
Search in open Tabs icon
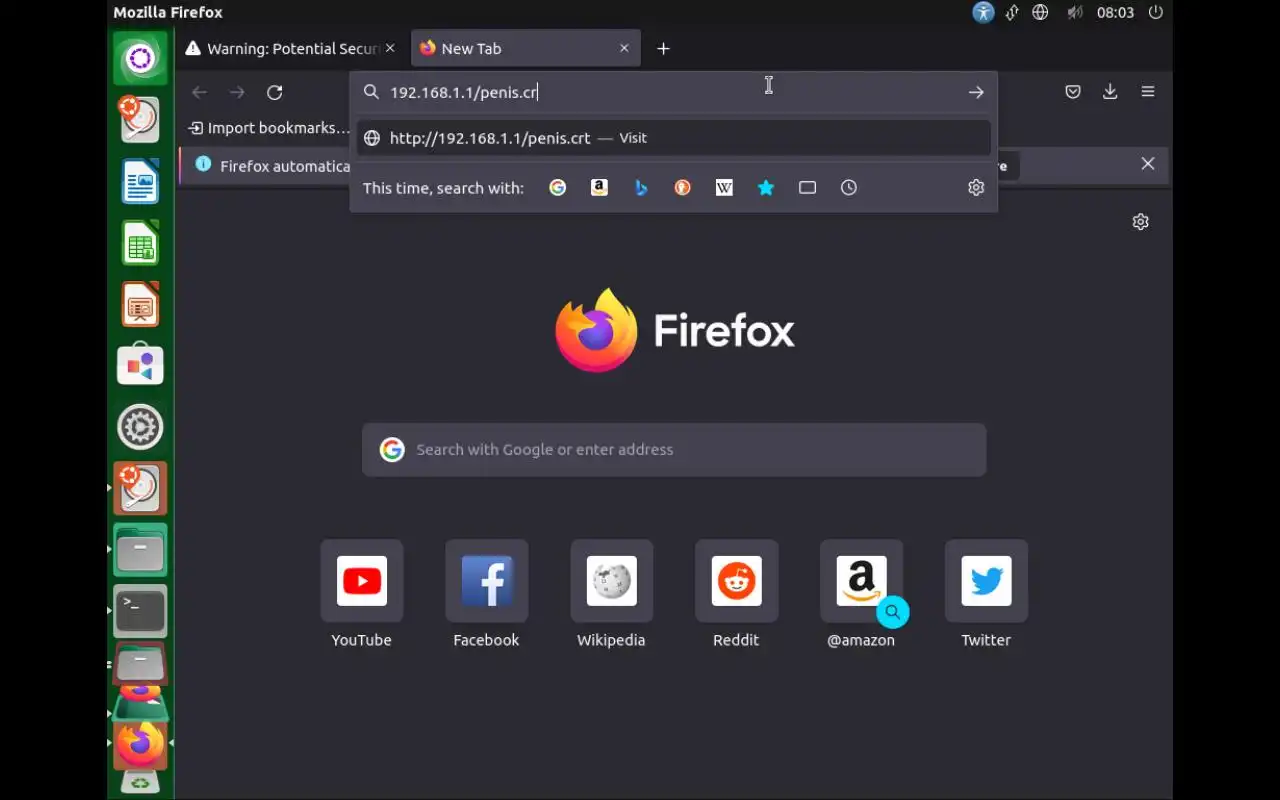(807, 188)
